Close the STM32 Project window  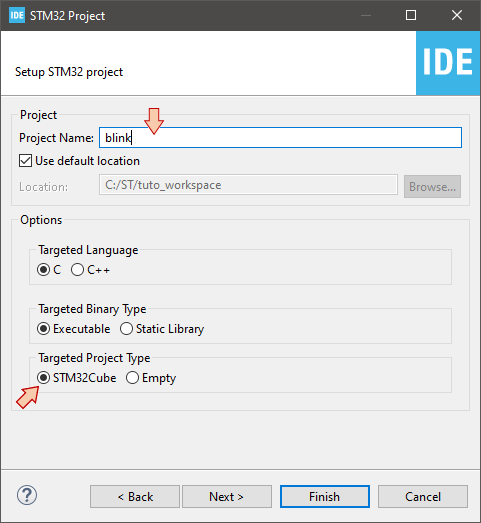457,15
